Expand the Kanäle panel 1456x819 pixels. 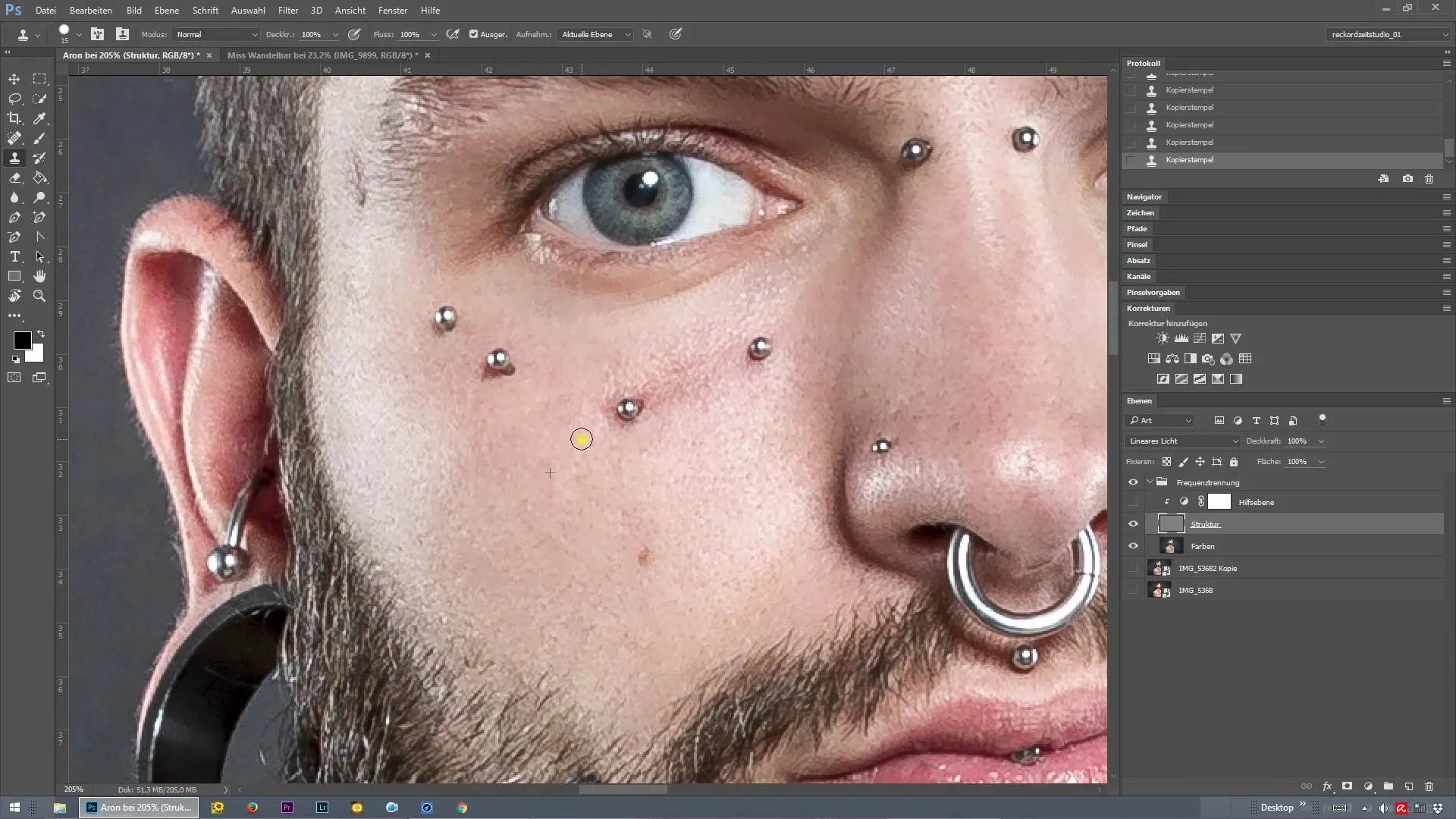click(1138, 277)
